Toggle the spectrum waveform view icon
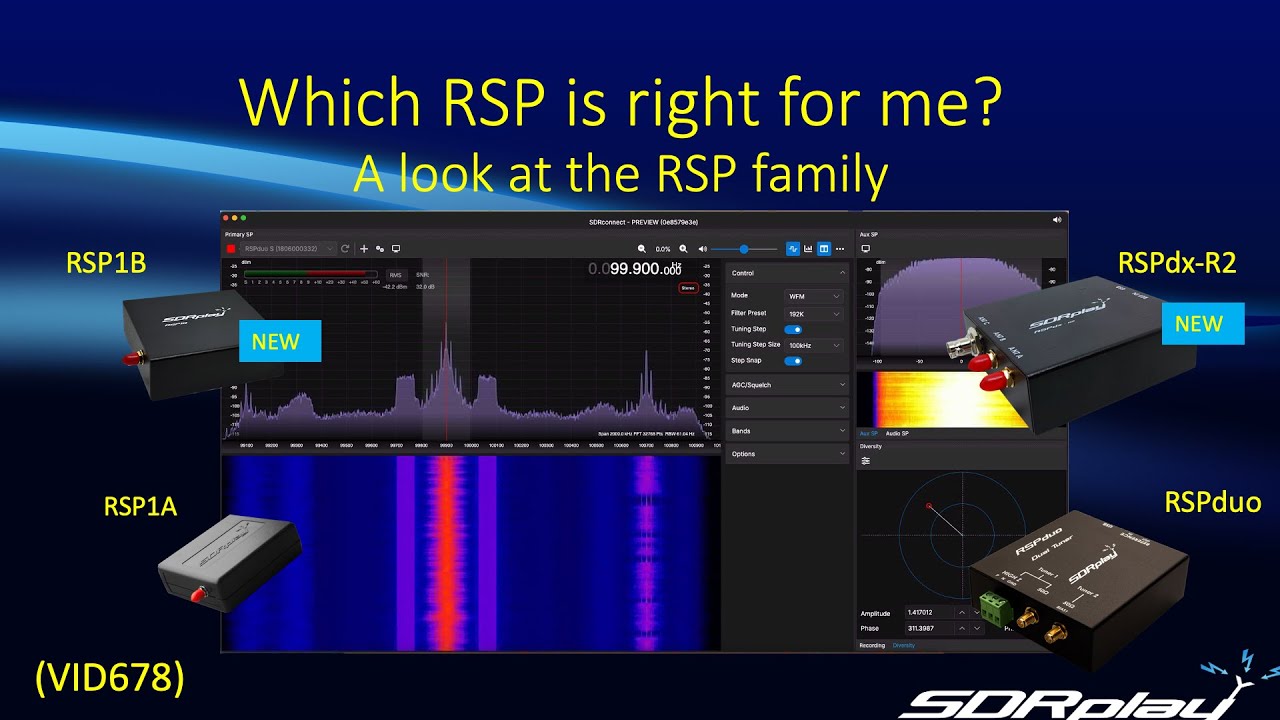1280x720 pixels. point(793,248)
